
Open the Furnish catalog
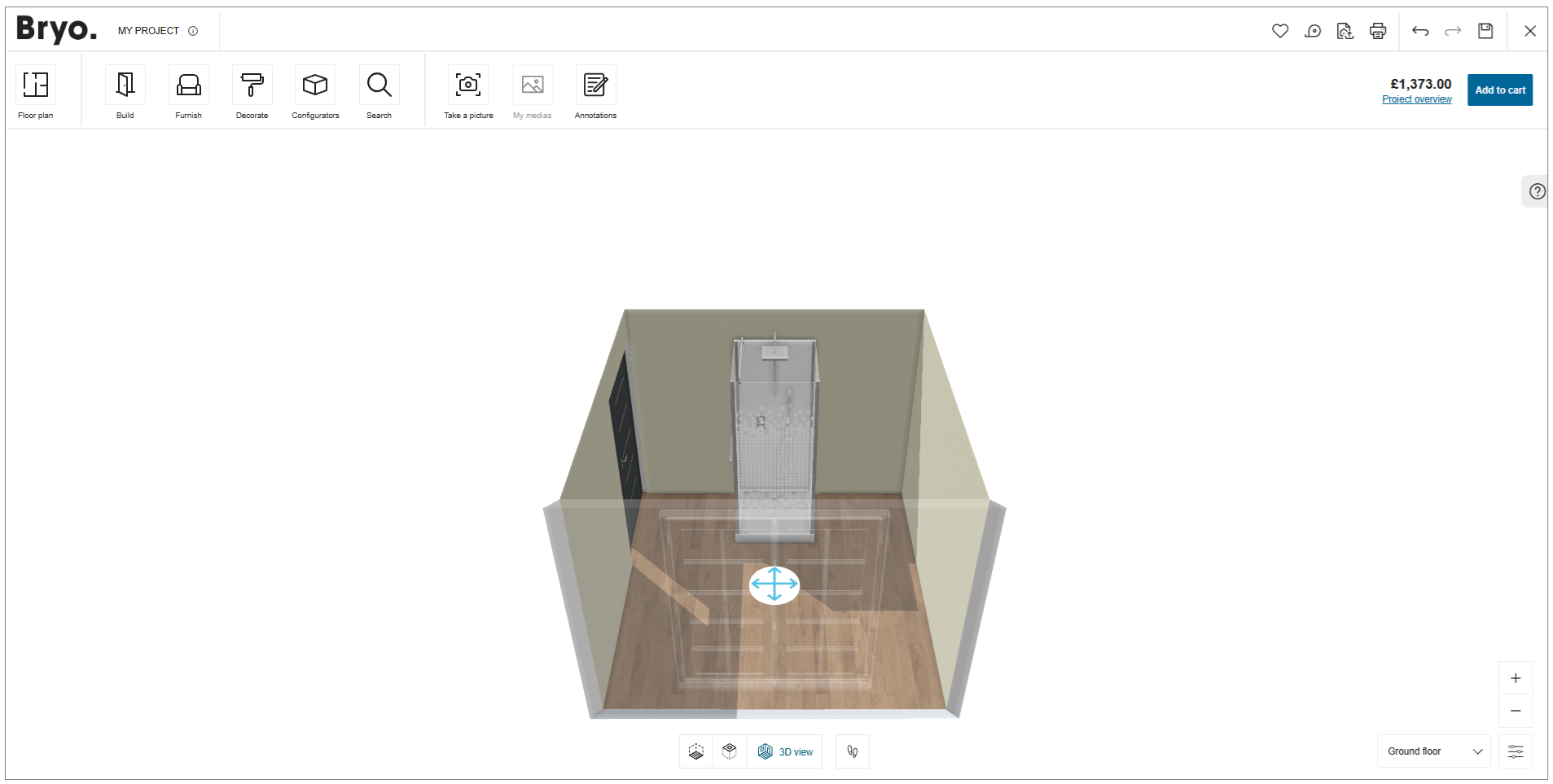pos(188,85)
